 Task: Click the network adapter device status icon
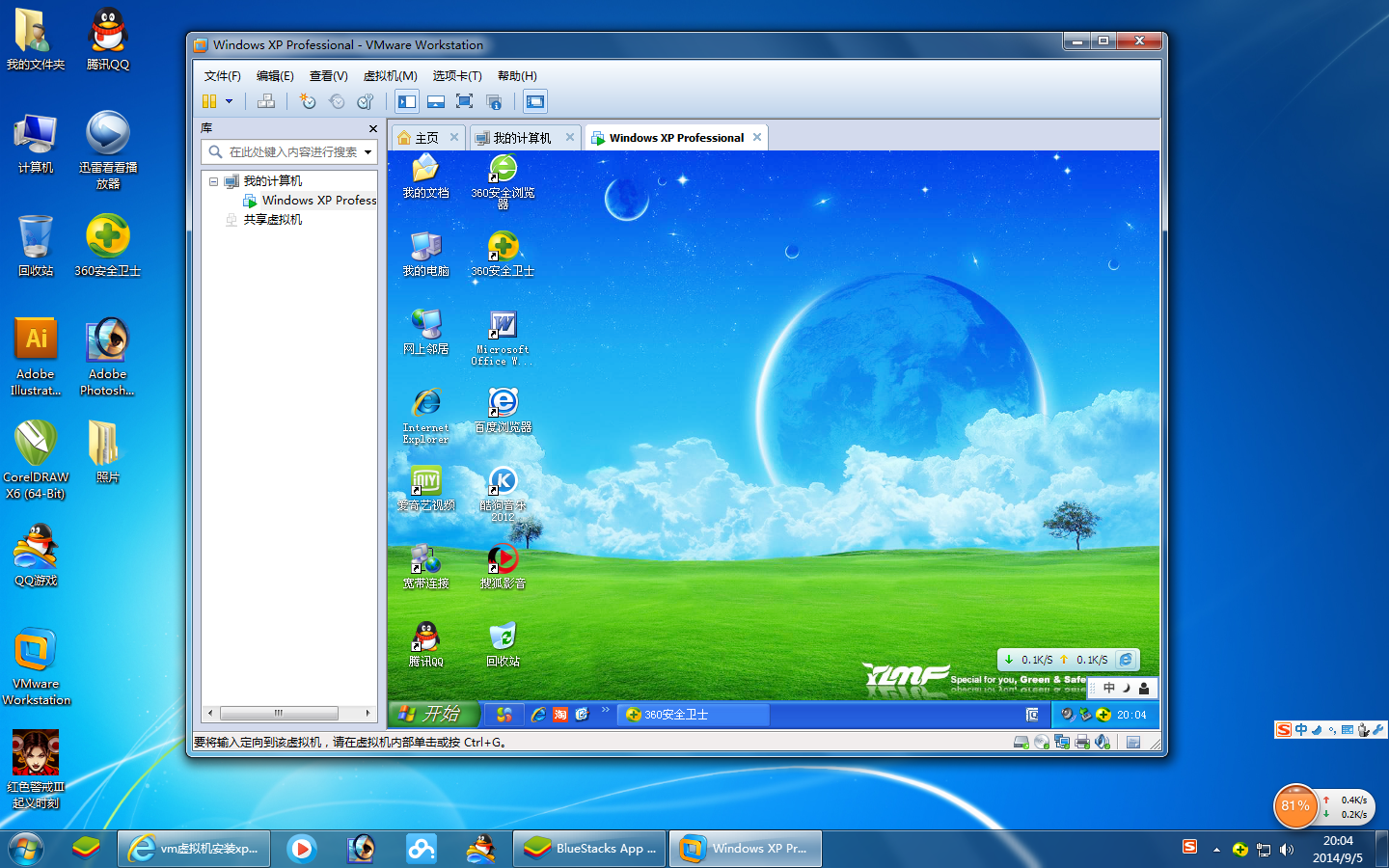click(1062, 742)
